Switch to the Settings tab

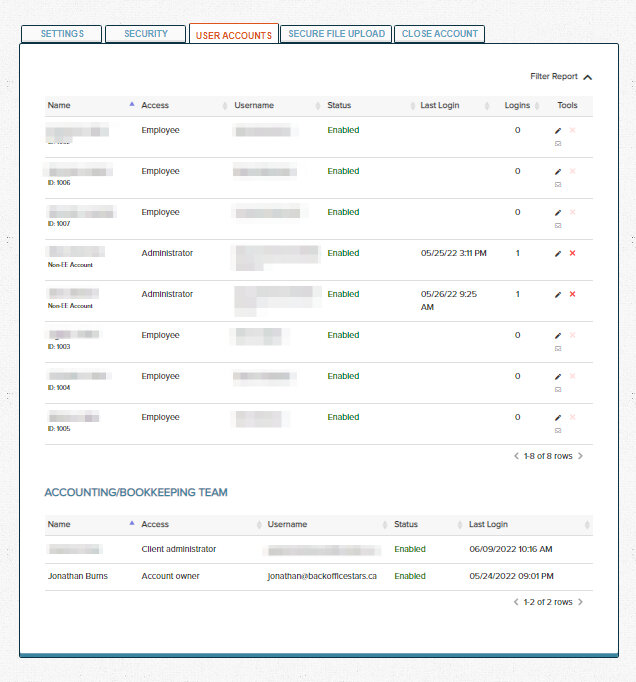click(x=62, y=34)
